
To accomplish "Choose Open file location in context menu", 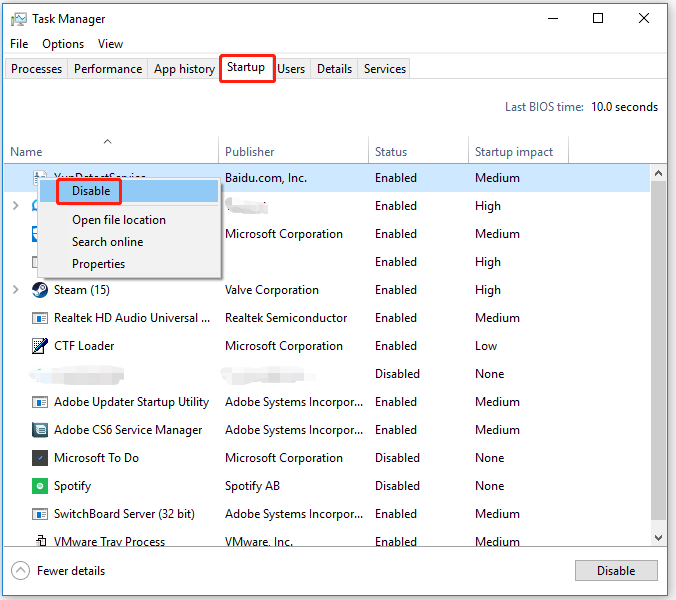I will (x=129, y=220).
